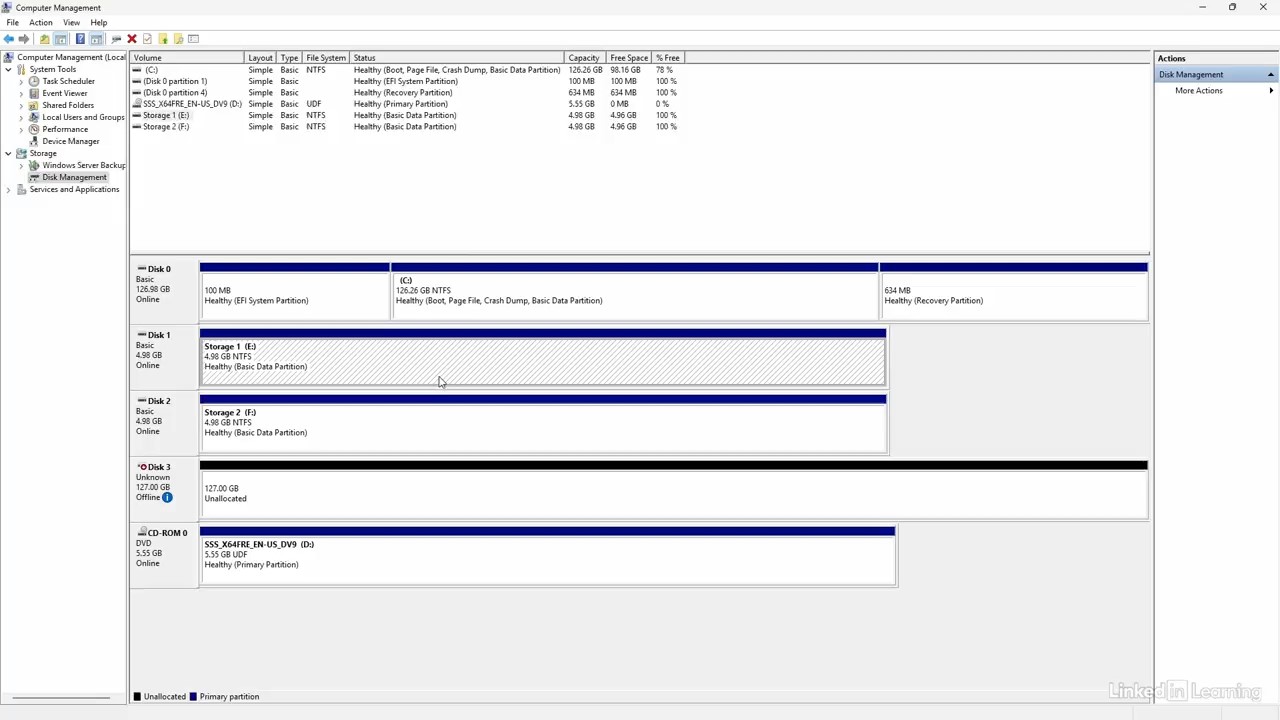Open the File menu
The image size is (1280, 720).
click(12, 22)
